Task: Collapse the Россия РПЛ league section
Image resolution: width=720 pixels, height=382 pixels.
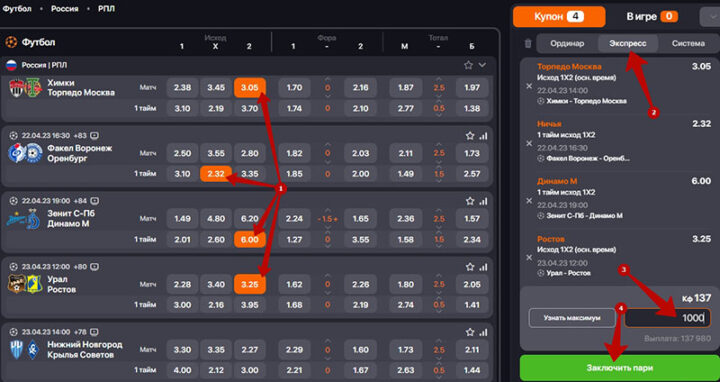Action: click(x=482, y=65)
